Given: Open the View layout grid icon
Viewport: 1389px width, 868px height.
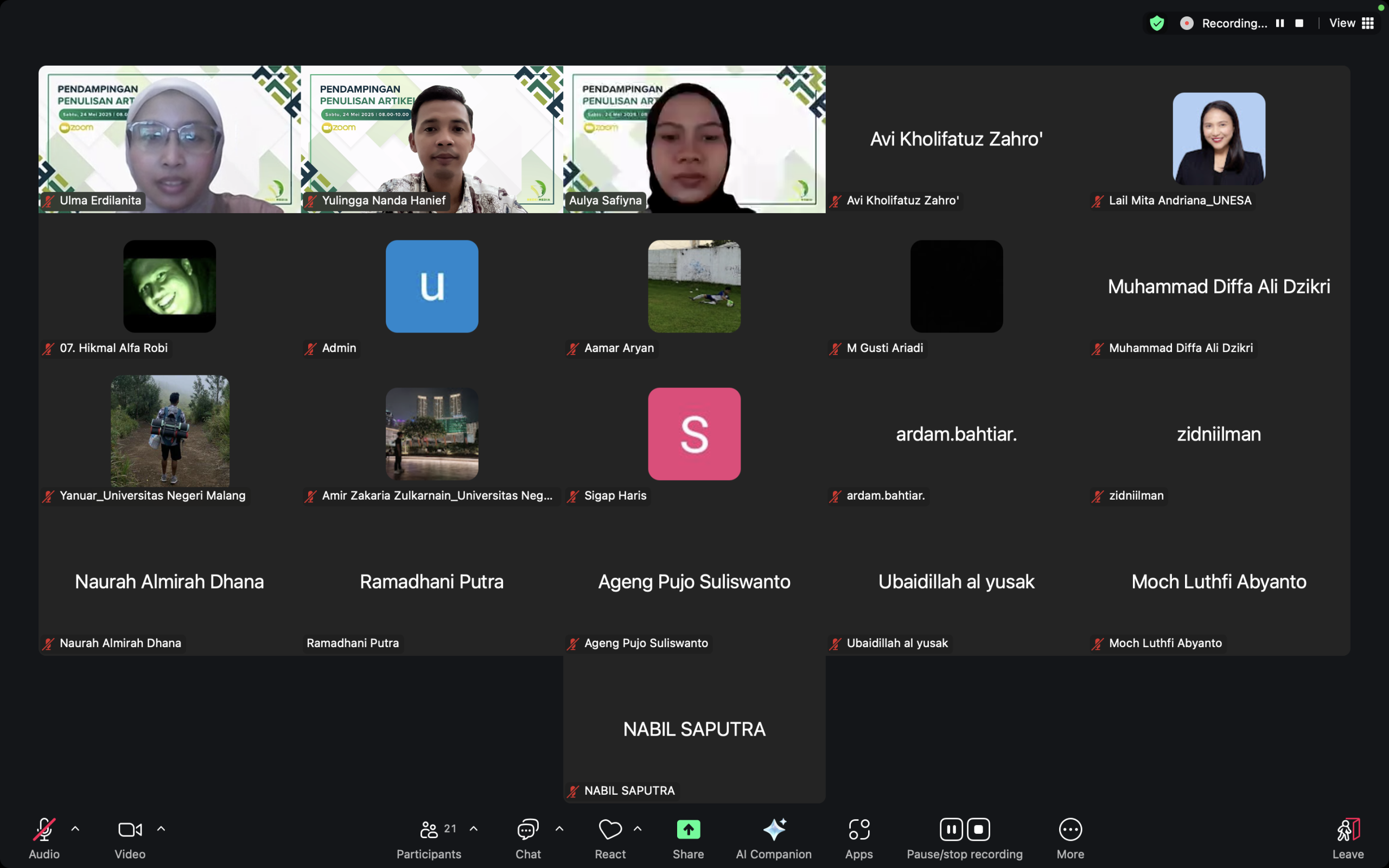Looking at the screenshot, I should pyautogui.click(x=1368, y=23).
